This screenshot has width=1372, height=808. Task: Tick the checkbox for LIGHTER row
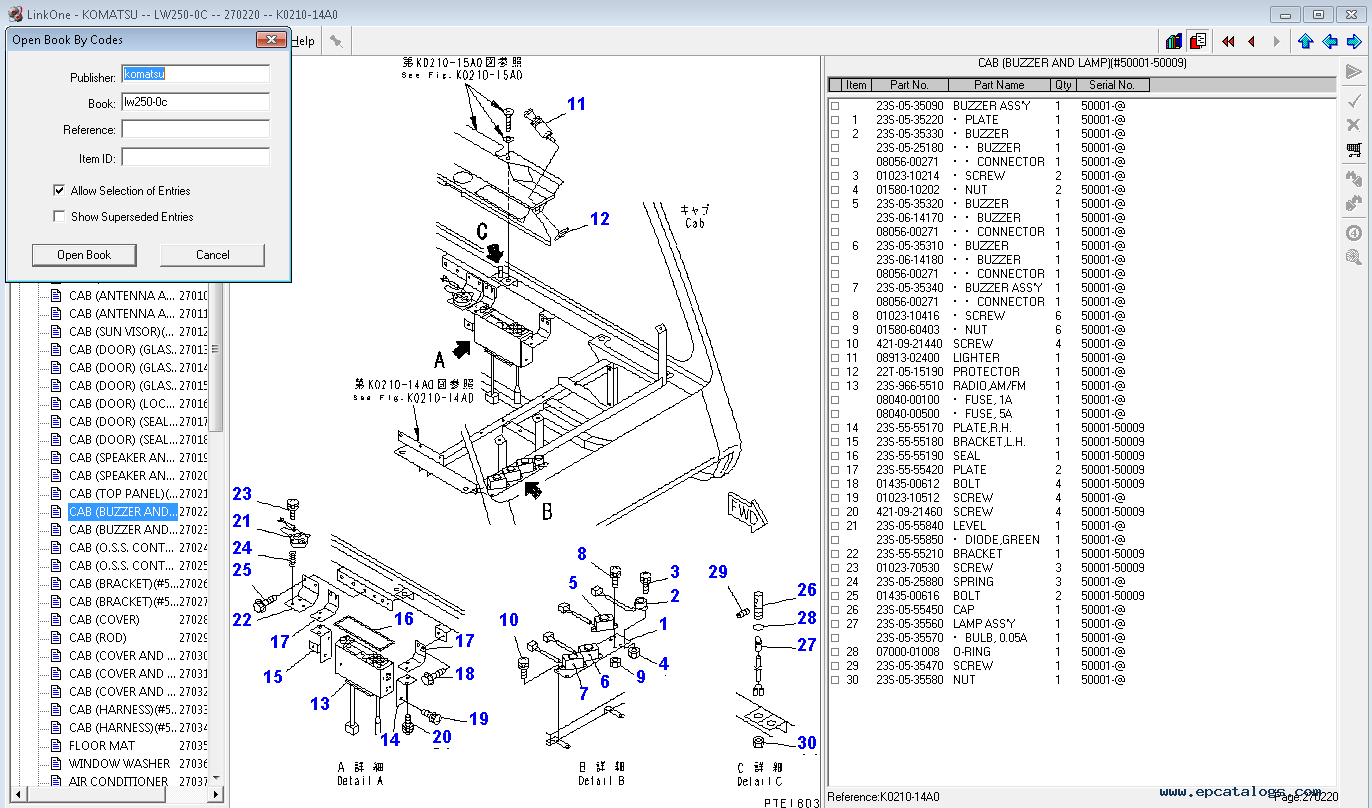835,358
